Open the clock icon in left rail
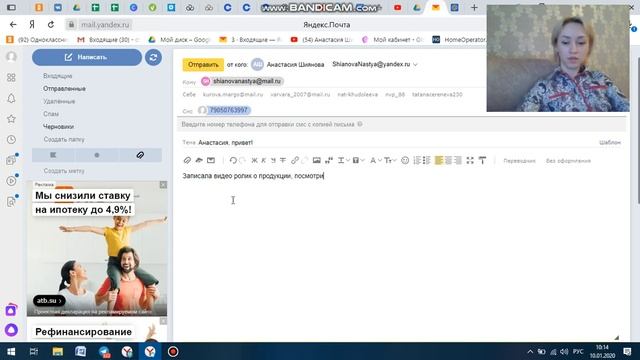 [11, 140]
